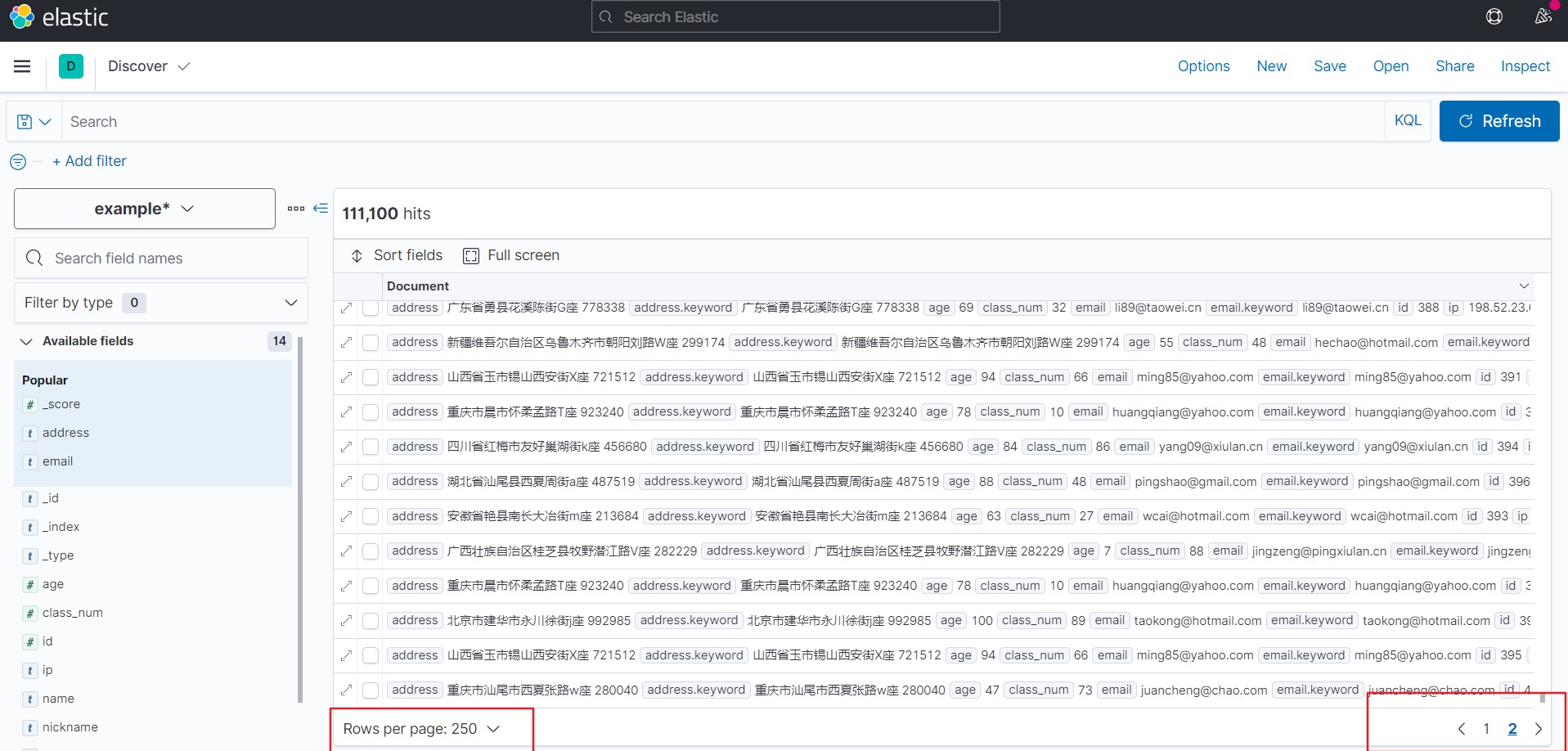
Task: Click the elastic logo icon
Action: click(22, 16)
